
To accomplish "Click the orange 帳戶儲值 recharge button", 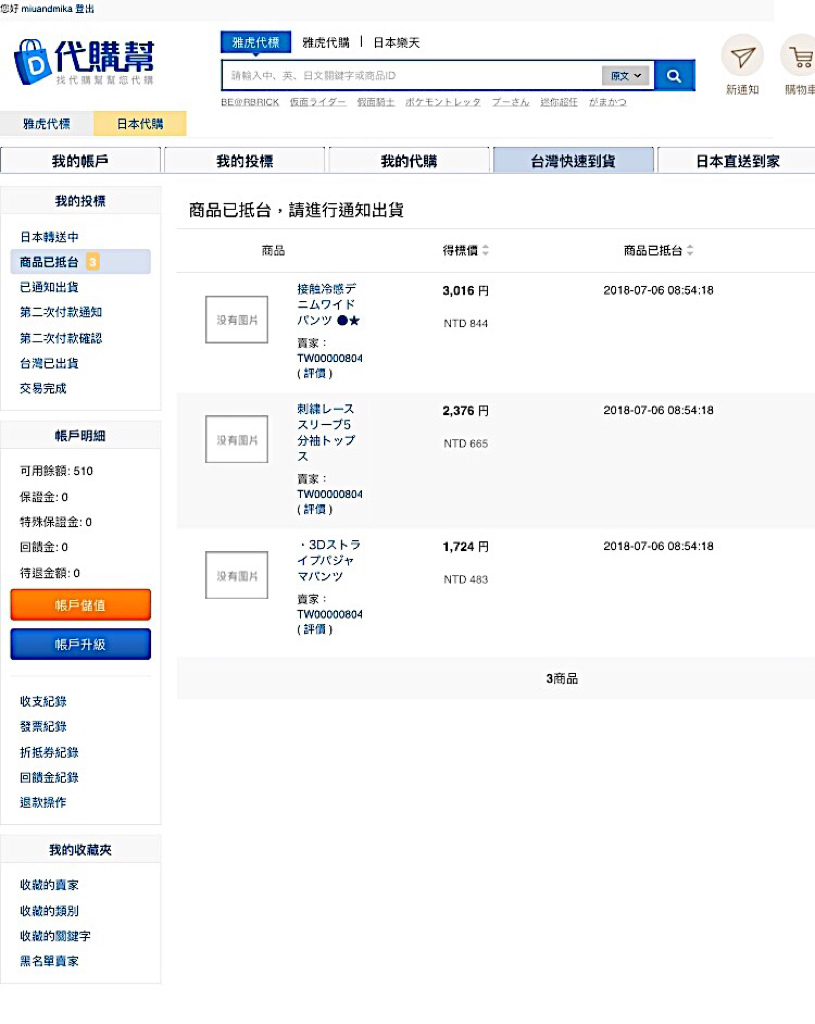I will [x=80, y=604].
